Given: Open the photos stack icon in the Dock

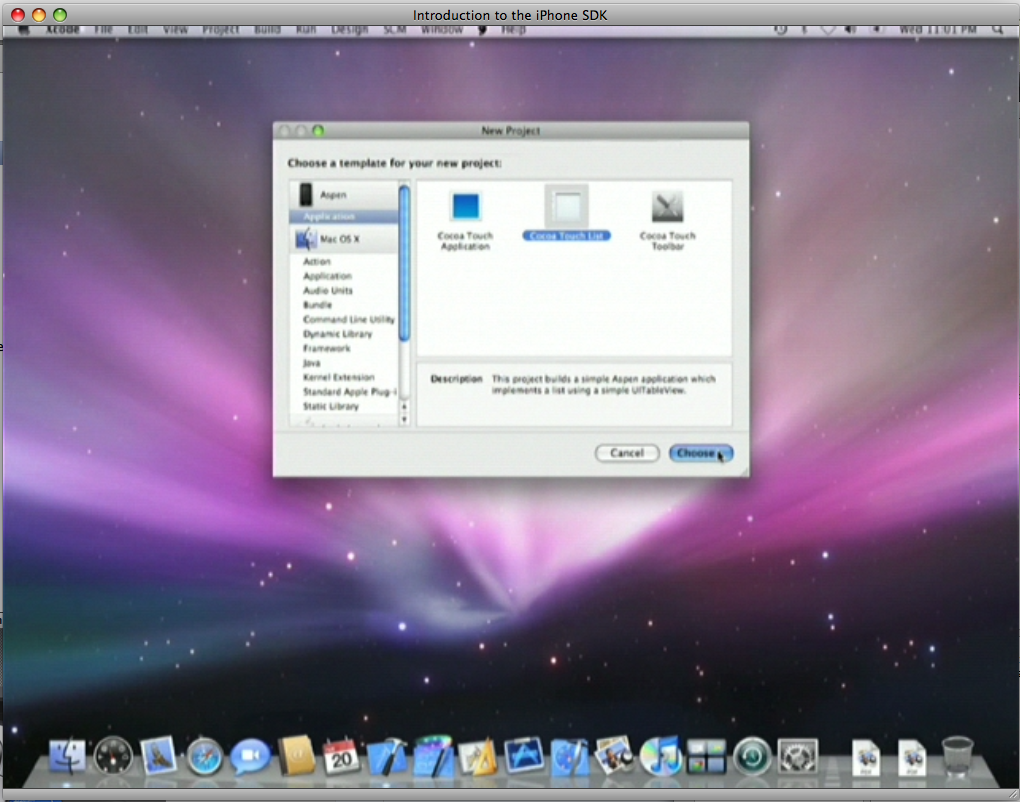Looking at the screenshot, I should point(615,756).
